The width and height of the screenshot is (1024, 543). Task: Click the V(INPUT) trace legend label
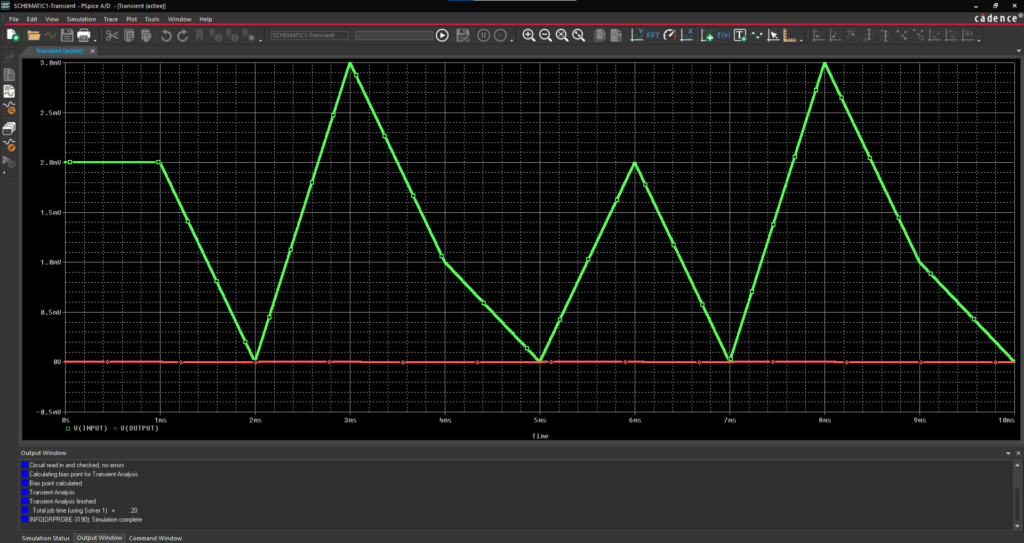point(89,429)
